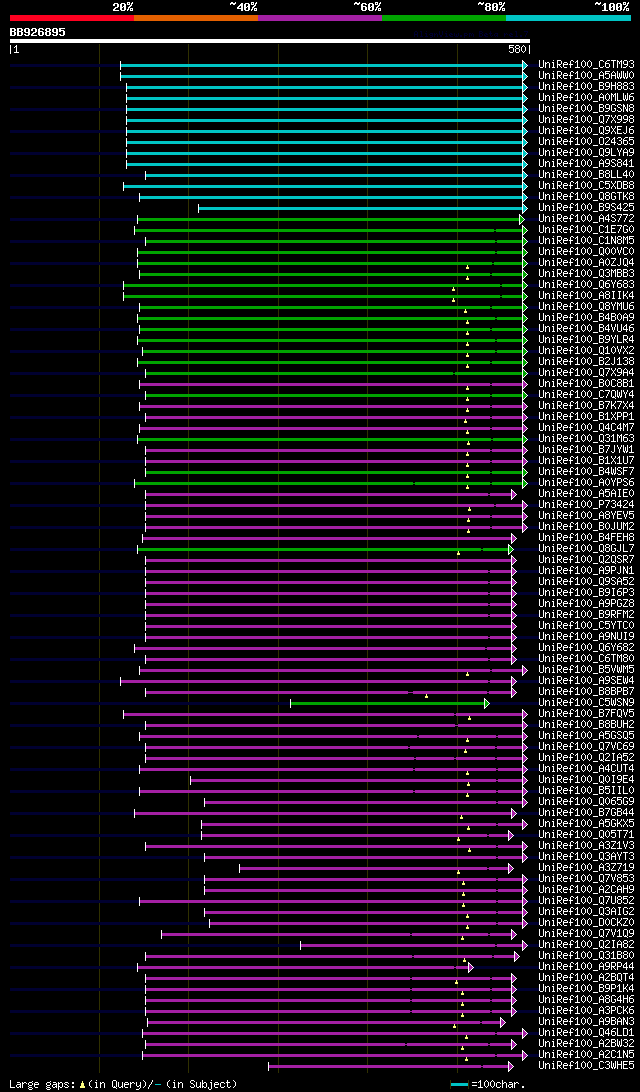This screenshot has width=640, height=1092.
Task: Click the orange ~40% segment of the identity scale
Action: 196,17
